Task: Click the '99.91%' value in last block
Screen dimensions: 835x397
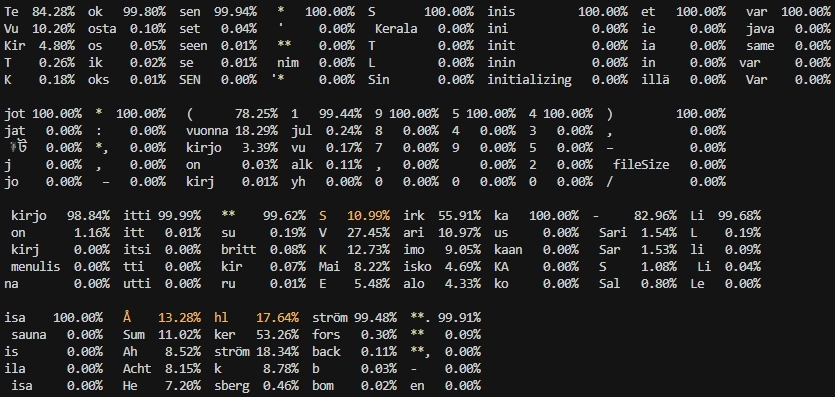Action: point(460,318)
